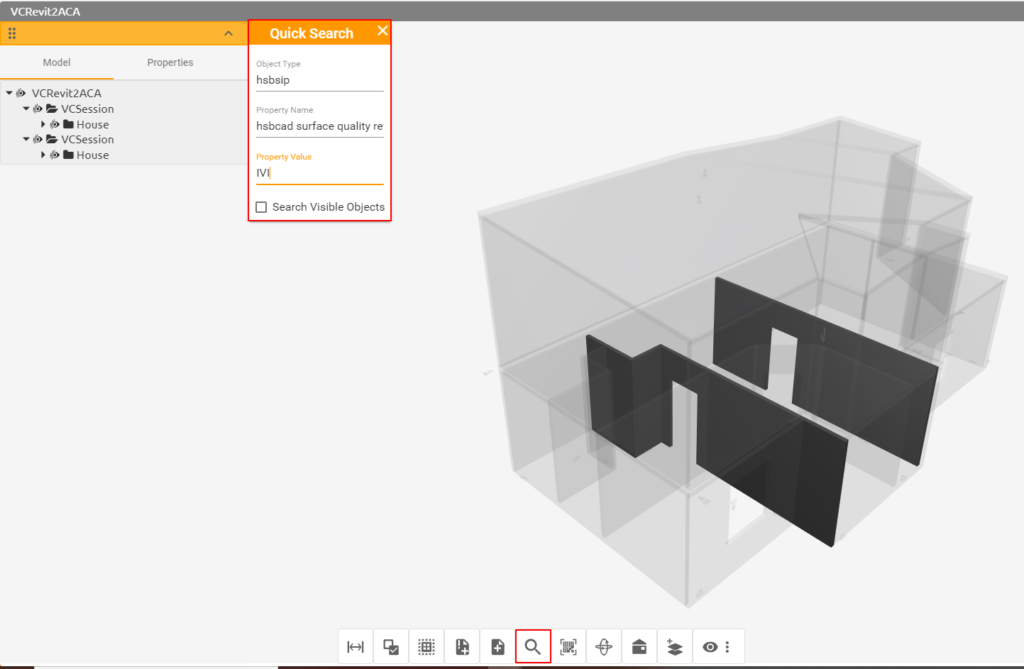Screen dimensions: 1024x669
Task: Toggle visibility eye of the first VCSession
Action: (x=38, y=108)
